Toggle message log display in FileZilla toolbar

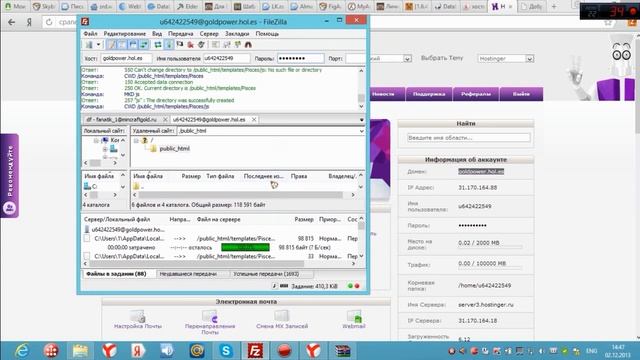coord(111,44)
